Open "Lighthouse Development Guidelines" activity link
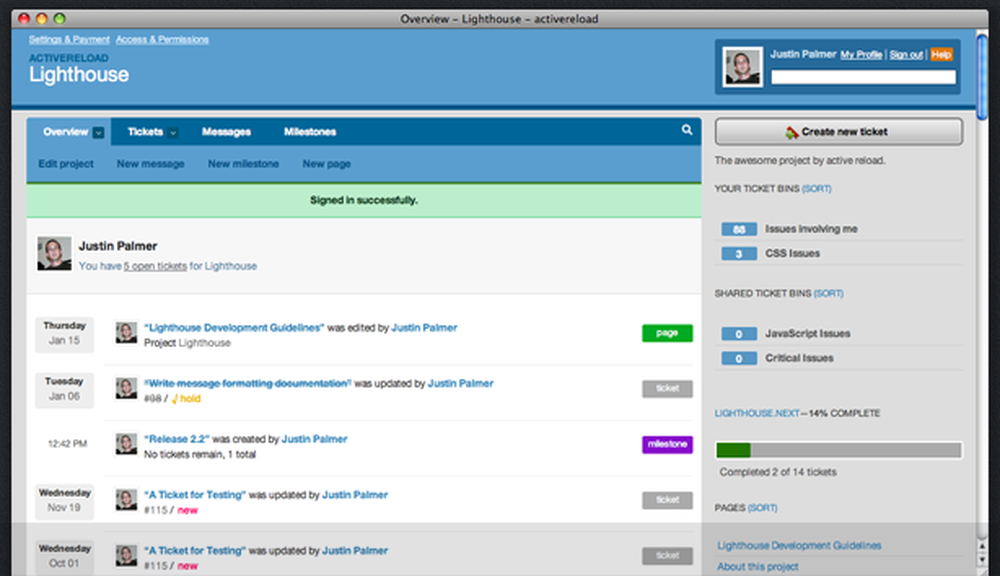 [x=234, y=328]
